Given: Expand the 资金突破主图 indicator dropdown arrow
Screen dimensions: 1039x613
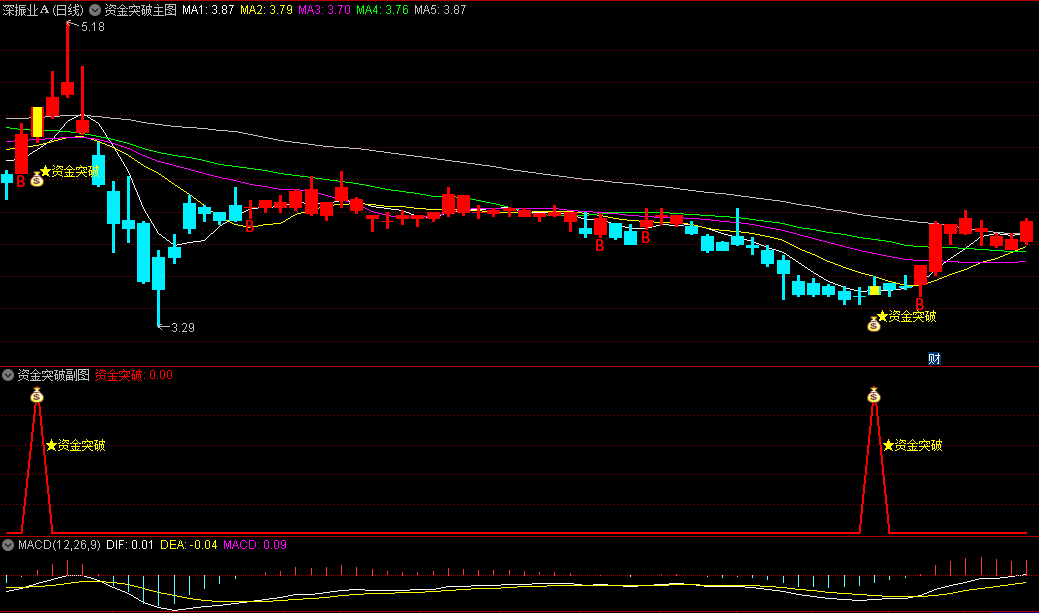Looking at the screenshot, I should pos(95,10).
